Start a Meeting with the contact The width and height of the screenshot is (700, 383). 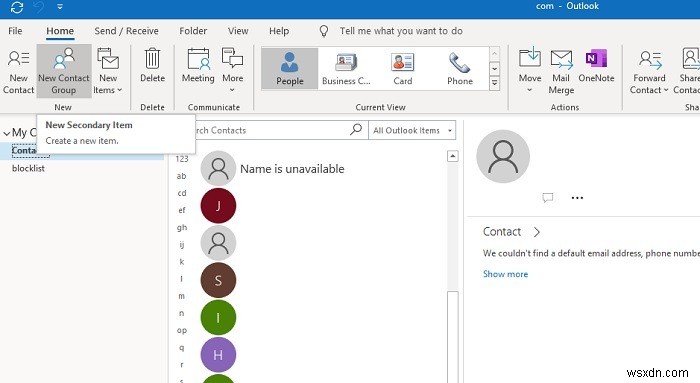[x=198, y=66]
